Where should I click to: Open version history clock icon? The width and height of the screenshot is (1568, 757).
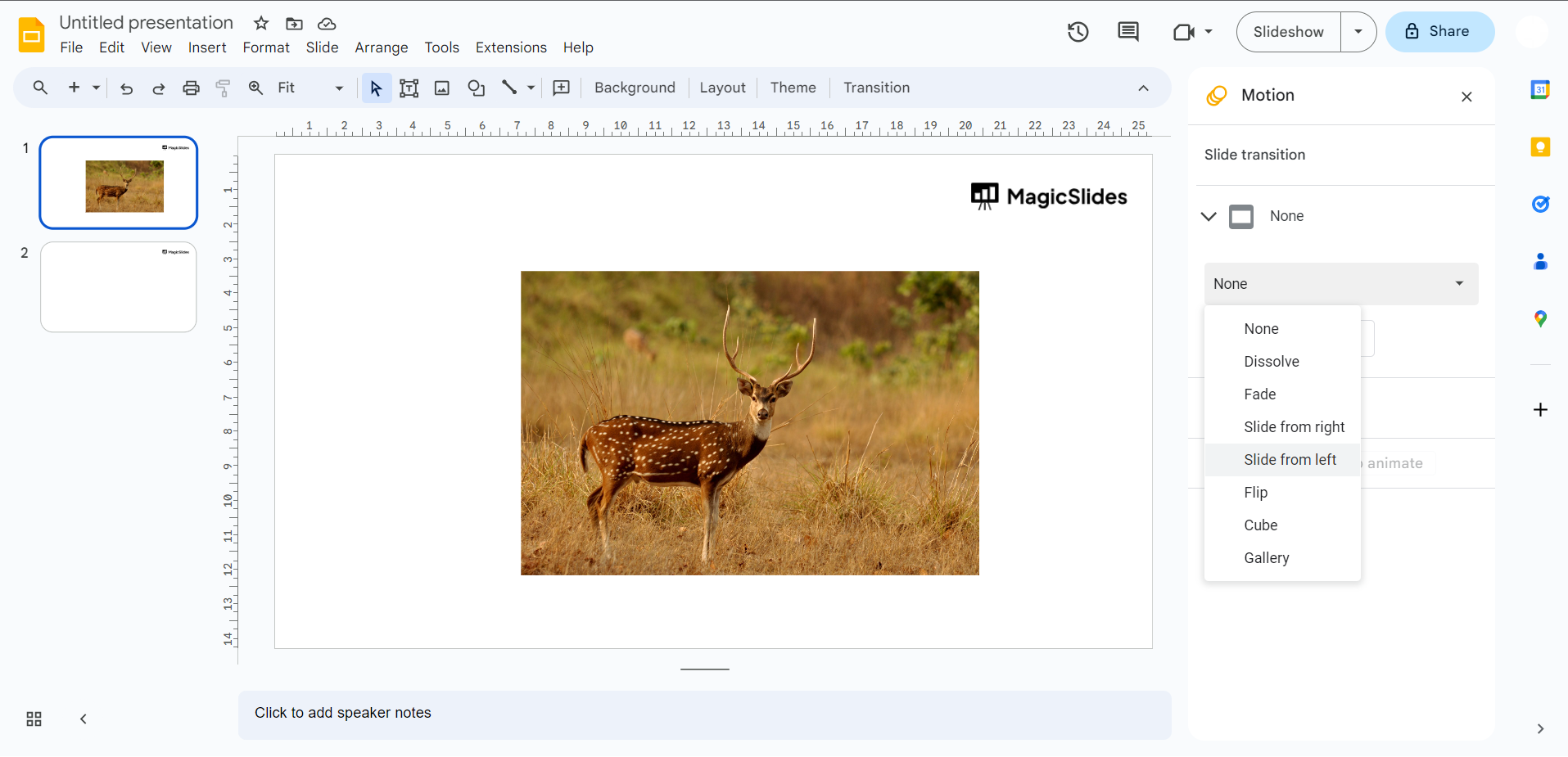(1078, 32)
